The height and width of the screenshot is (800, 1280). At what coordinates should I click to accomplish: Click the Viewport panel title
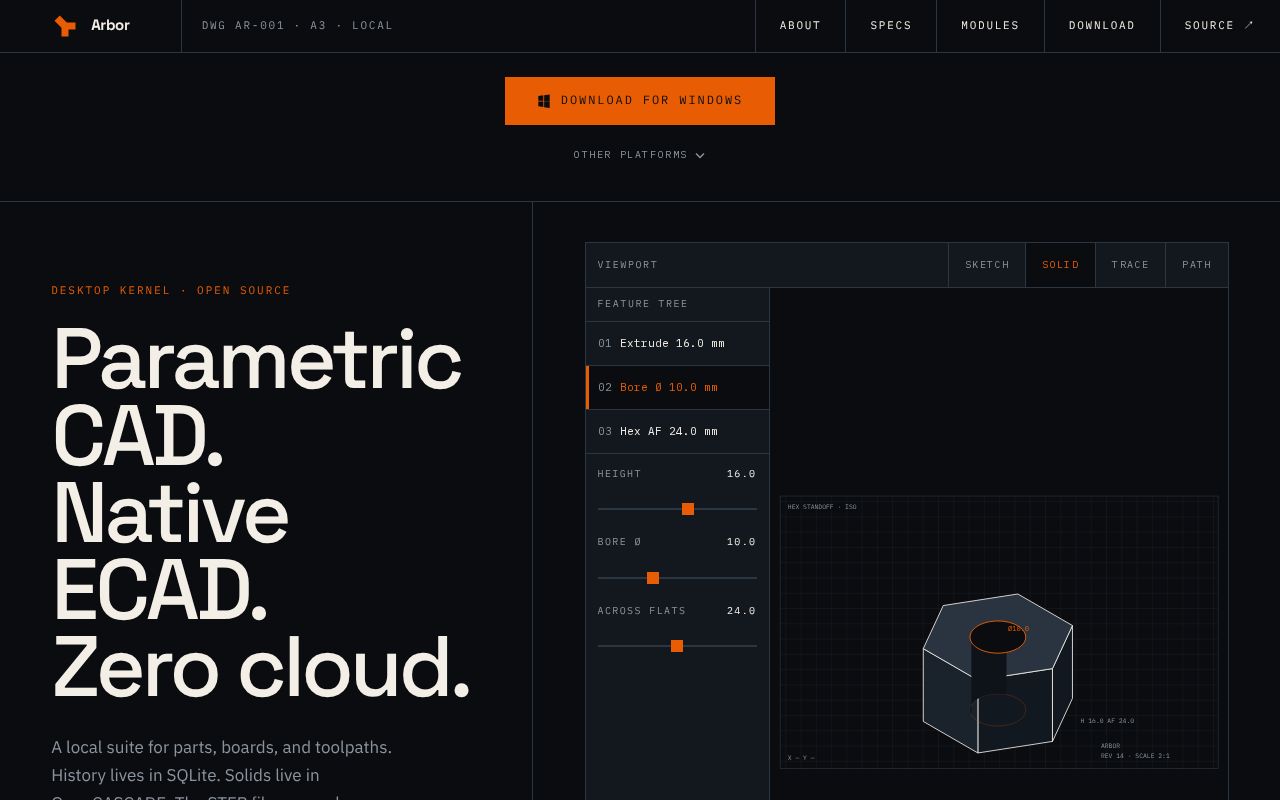(628, 265)
